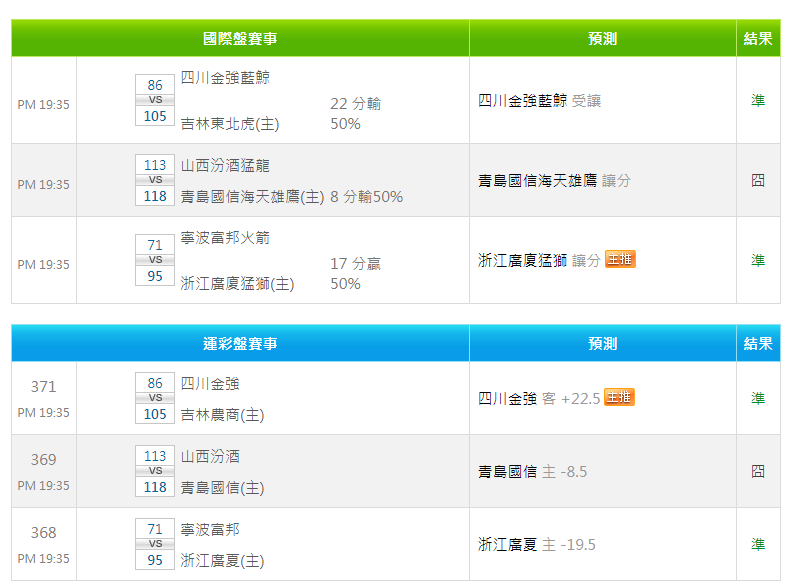Open team 青島國信(主) in match 369
This screenshot has width=794, height=588.
222,488
